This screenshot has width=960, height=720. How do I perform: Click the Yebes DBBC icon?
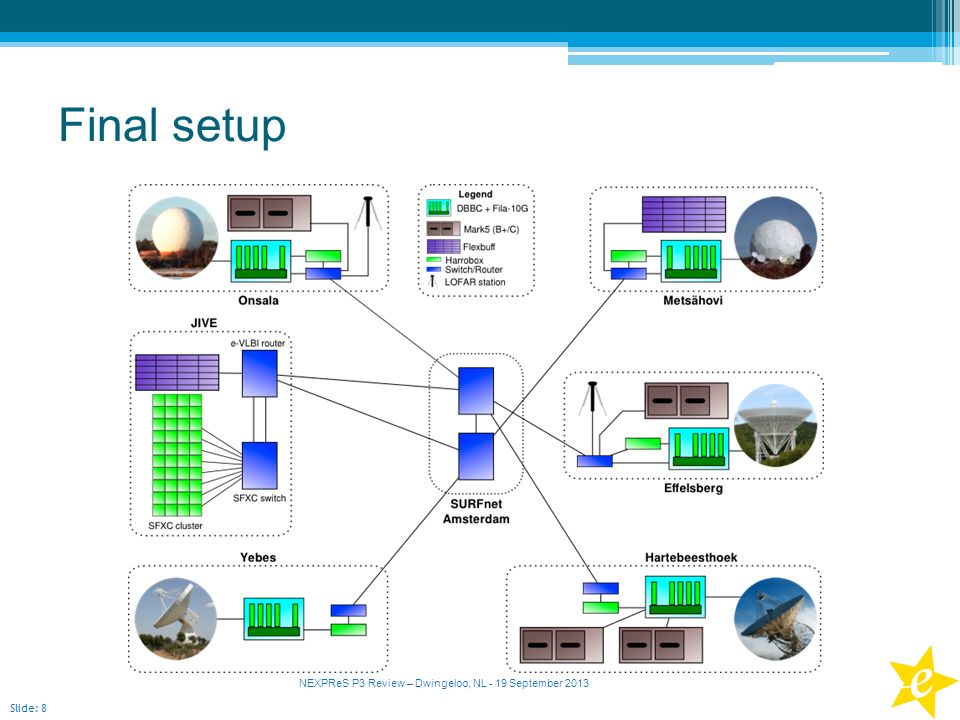point(274,619)
